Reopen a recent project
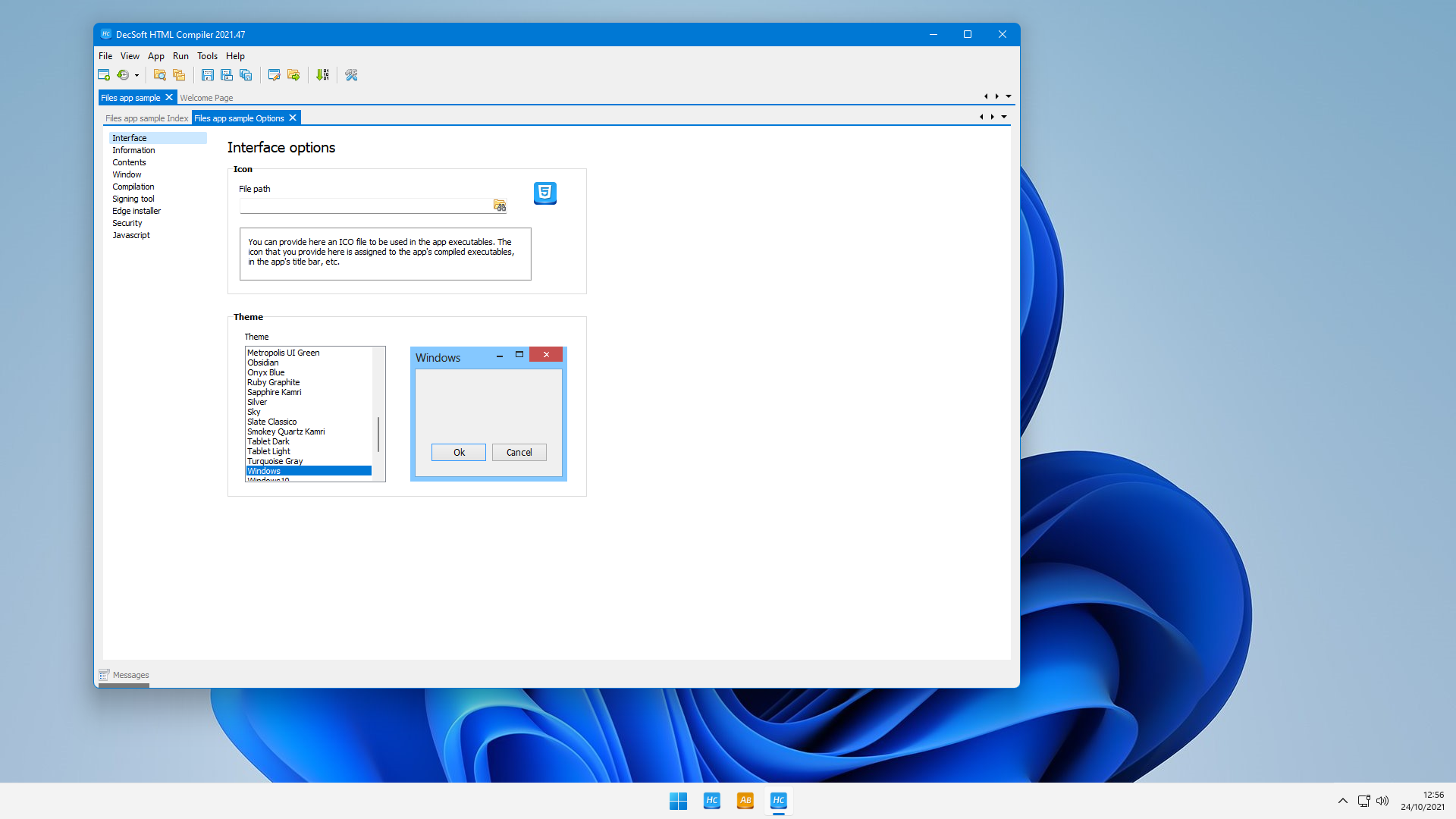This screenshot has width=1456, height=819. click(124, 74)
